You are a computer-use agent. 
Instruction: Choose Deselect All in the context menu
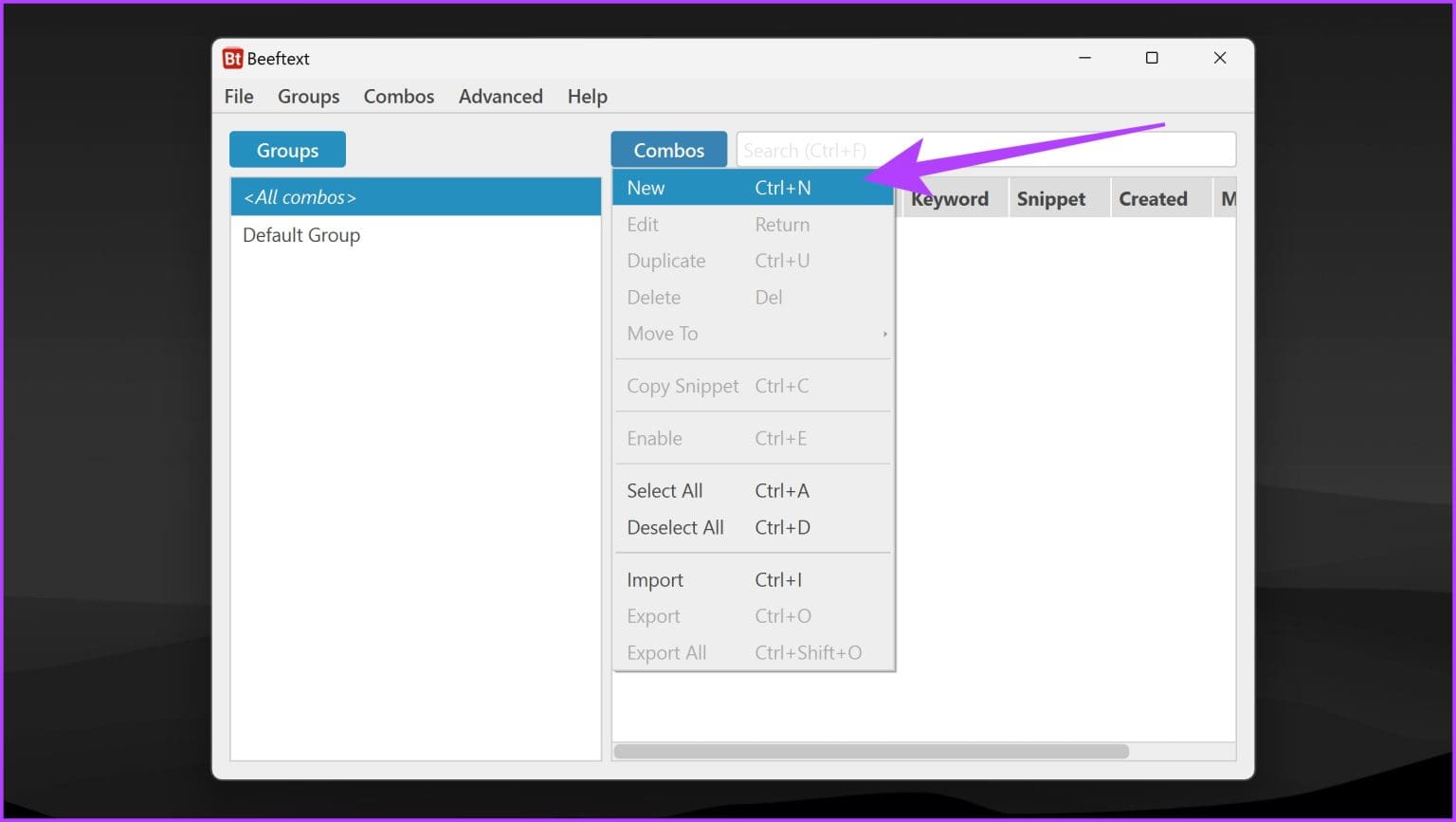(x=675, y=527)
